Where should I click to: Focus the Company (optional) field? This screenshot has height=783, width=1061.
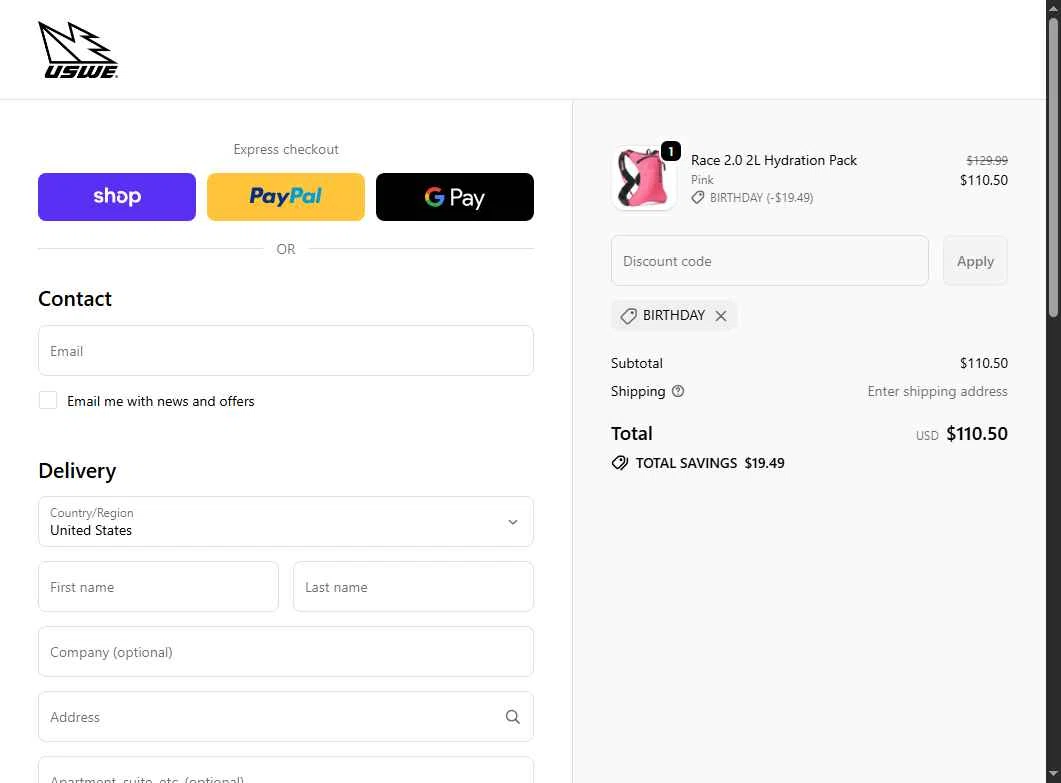[286, 652]
